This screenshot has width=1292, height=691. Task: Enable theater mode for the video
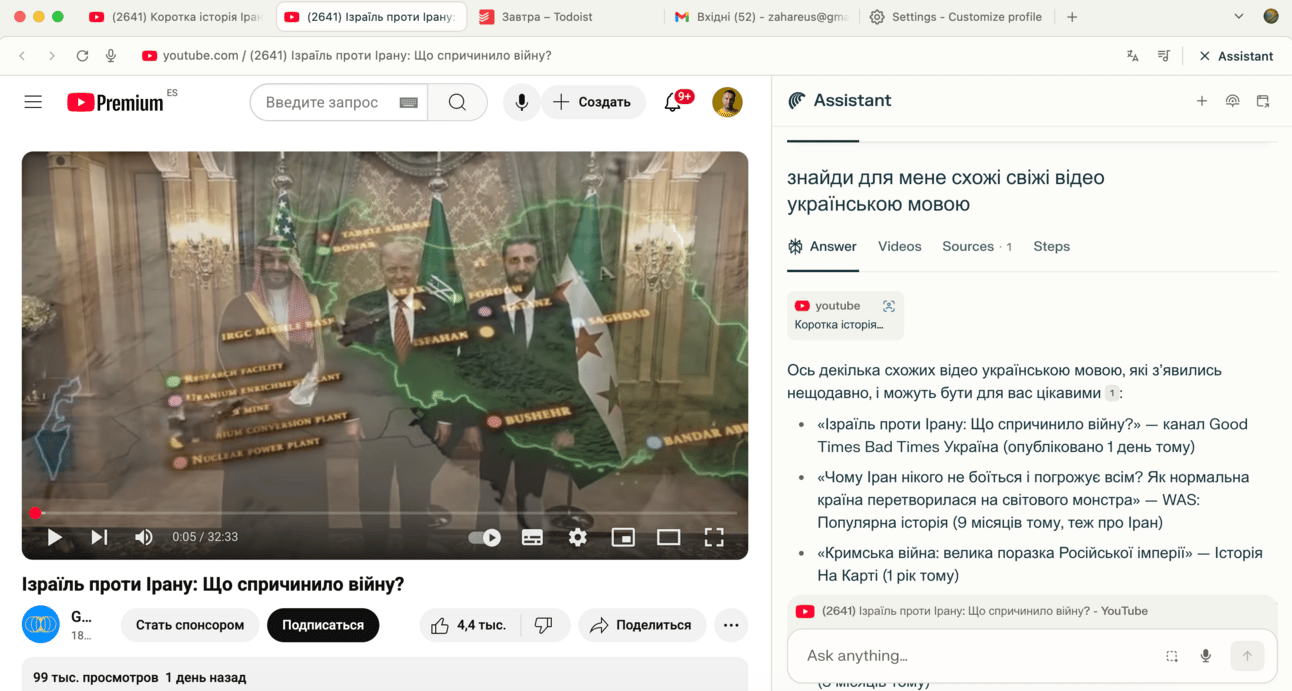tap(668, 537)
